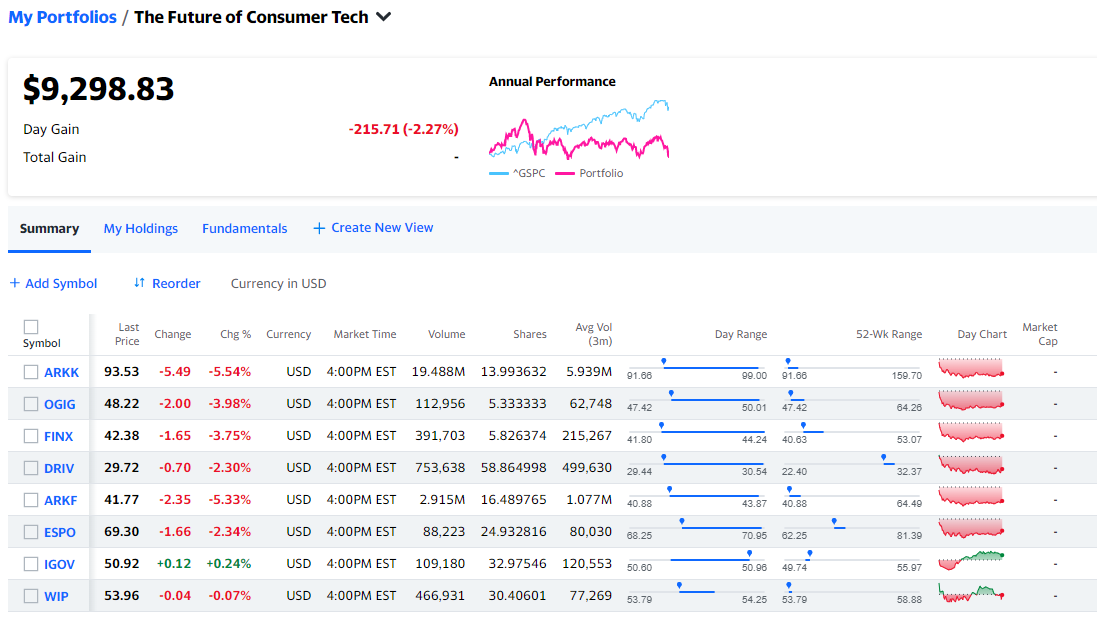Image resolution: width=1097 pixels, height=621 pixels.
Task: Open the ARKF symbol link
Action: coord(60,501)
